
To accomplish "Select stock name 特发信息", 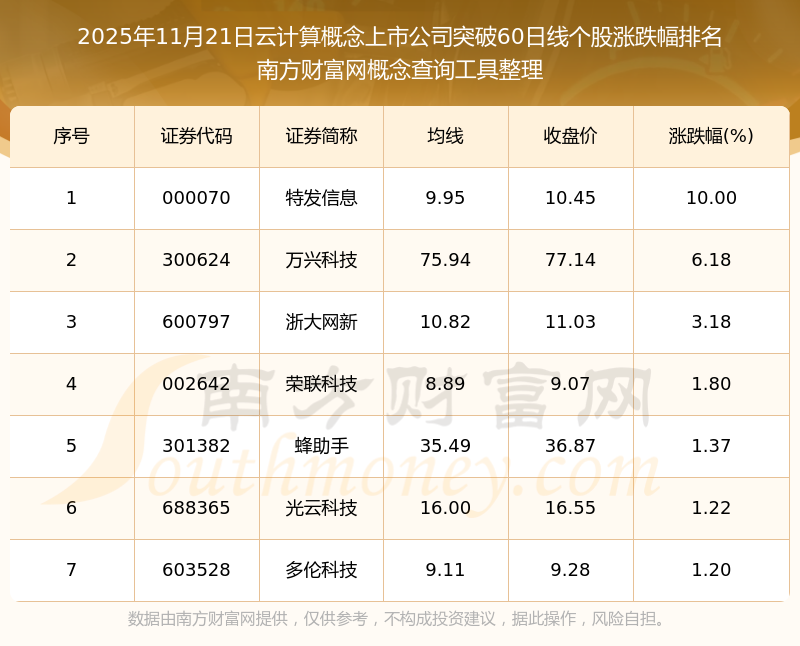I will tap(321, 198).
